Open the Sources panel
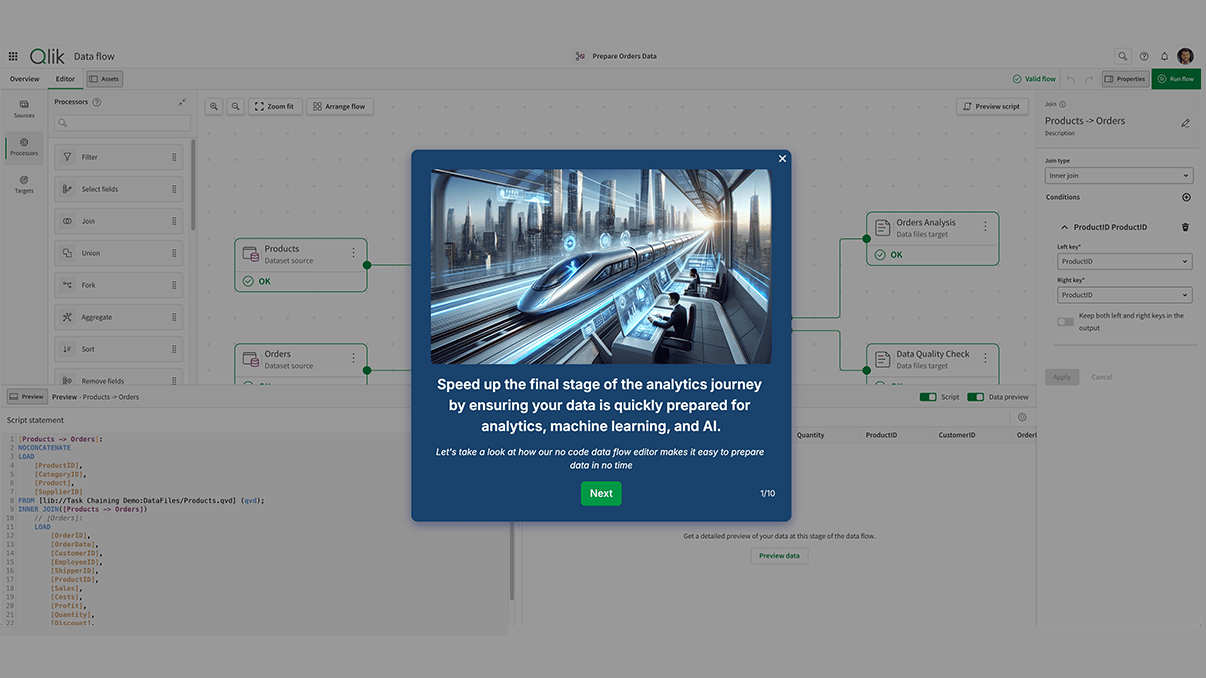This screenshot has height=678, width=1206. [x=23, y=108]
